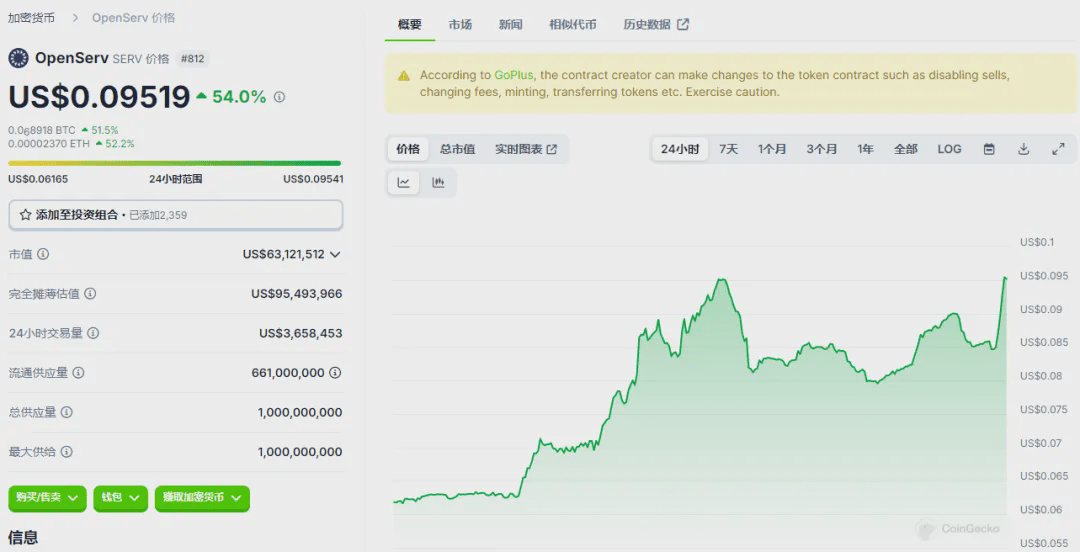Viewport: 1080px width, 552px height.
Task: Set chart range to 24小时
Action: click(x=680, y=149)
